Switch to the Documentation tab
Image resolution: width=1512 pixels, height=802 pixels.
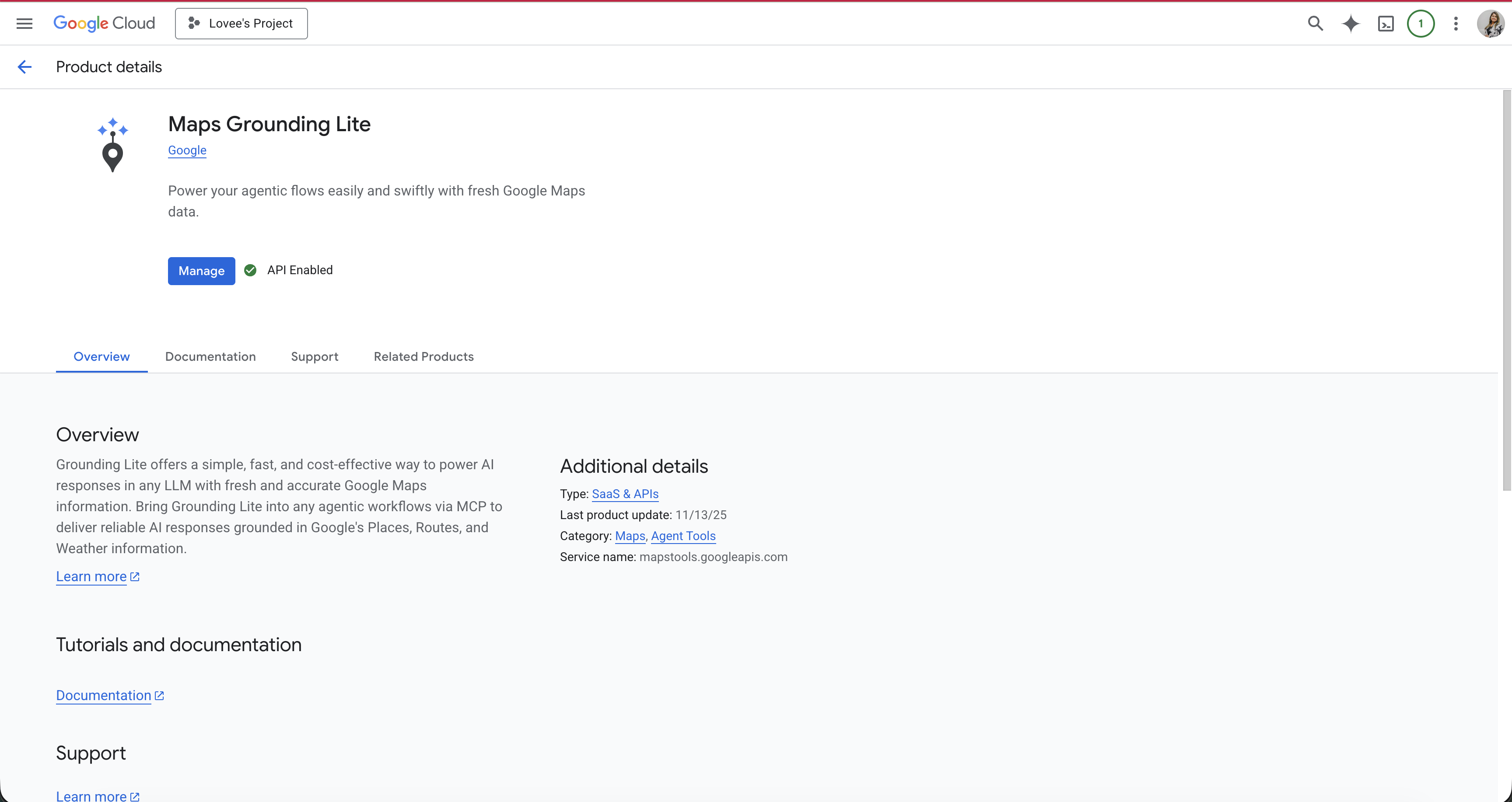210,357
